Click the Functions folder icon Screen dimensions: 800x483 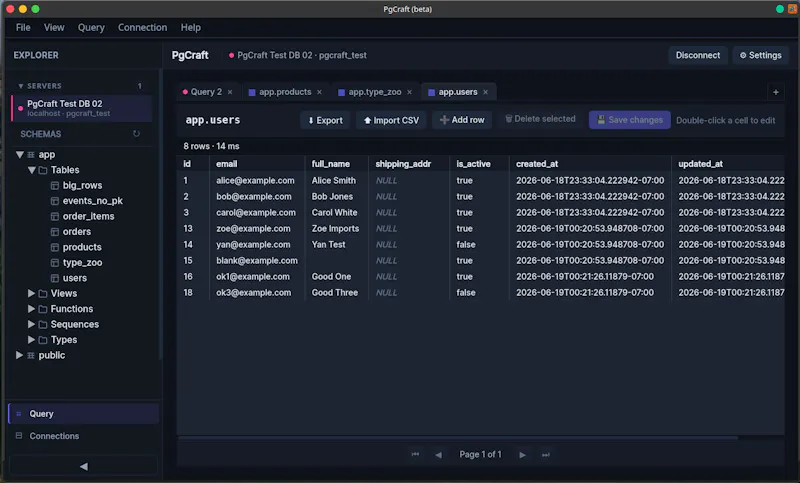click(43, 309)
